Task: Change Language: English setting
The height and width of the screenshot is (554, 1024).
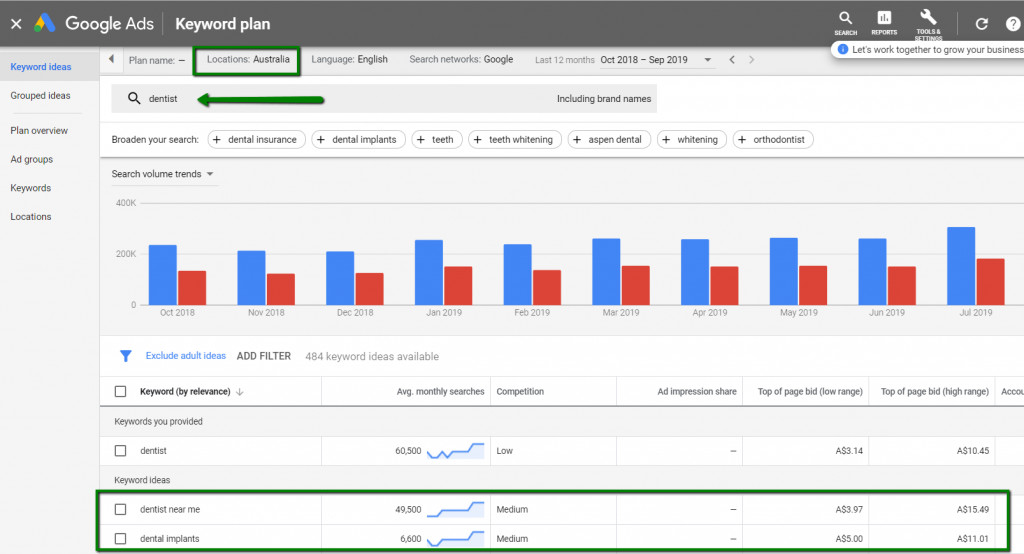Action: pos(349,59)
